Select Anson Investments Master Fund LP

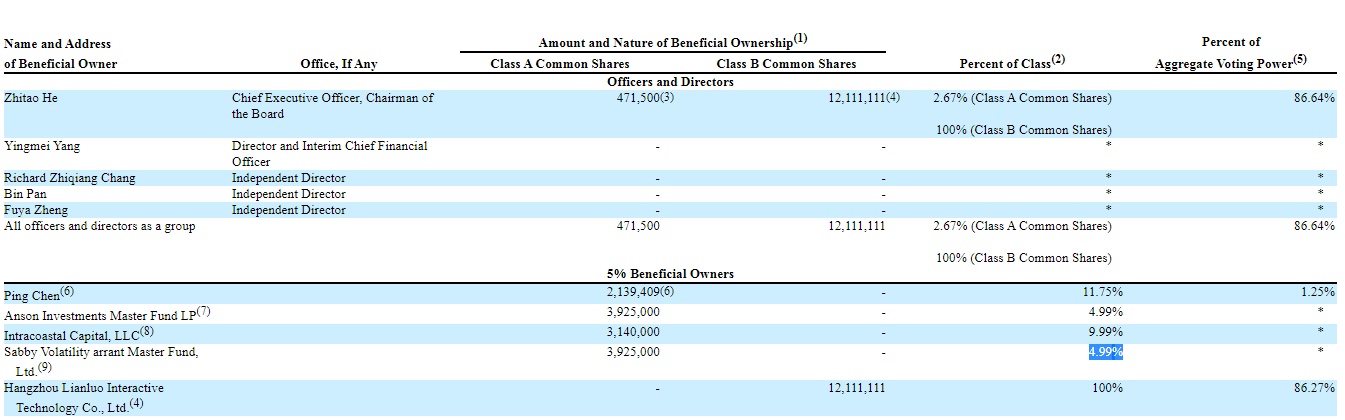click(106, 314)
